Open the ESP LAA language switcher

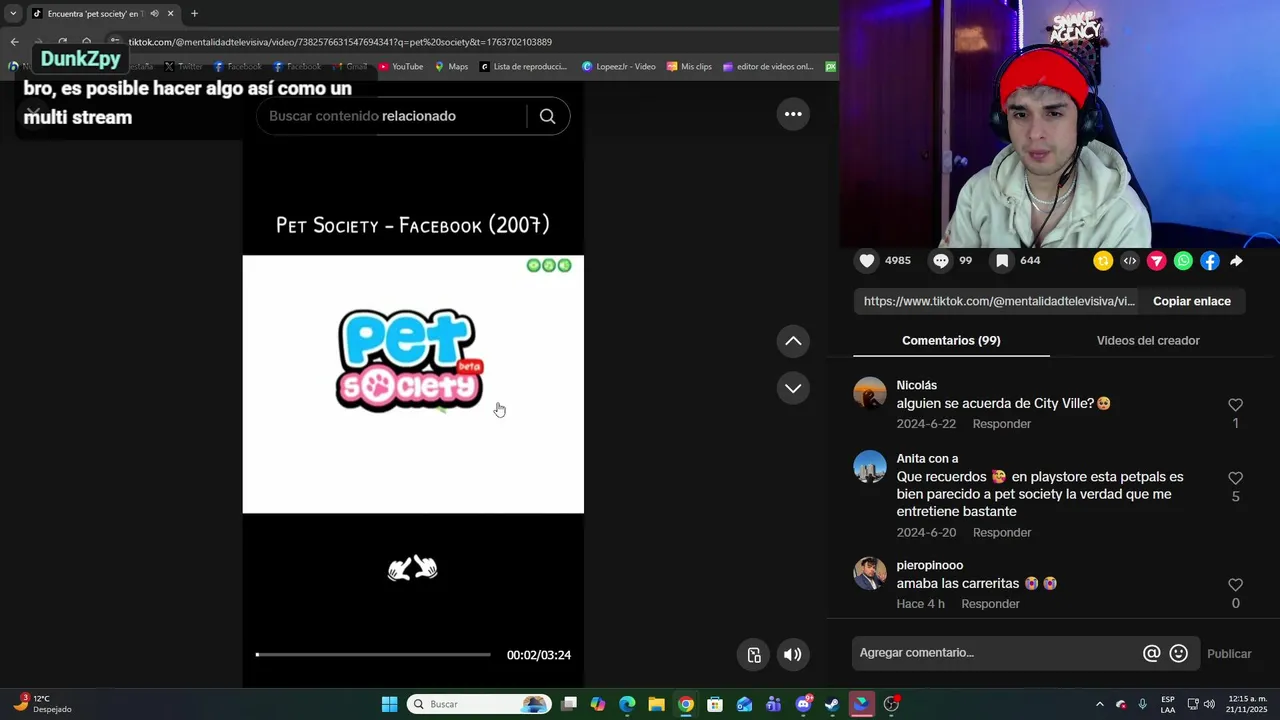(1168, 704)
